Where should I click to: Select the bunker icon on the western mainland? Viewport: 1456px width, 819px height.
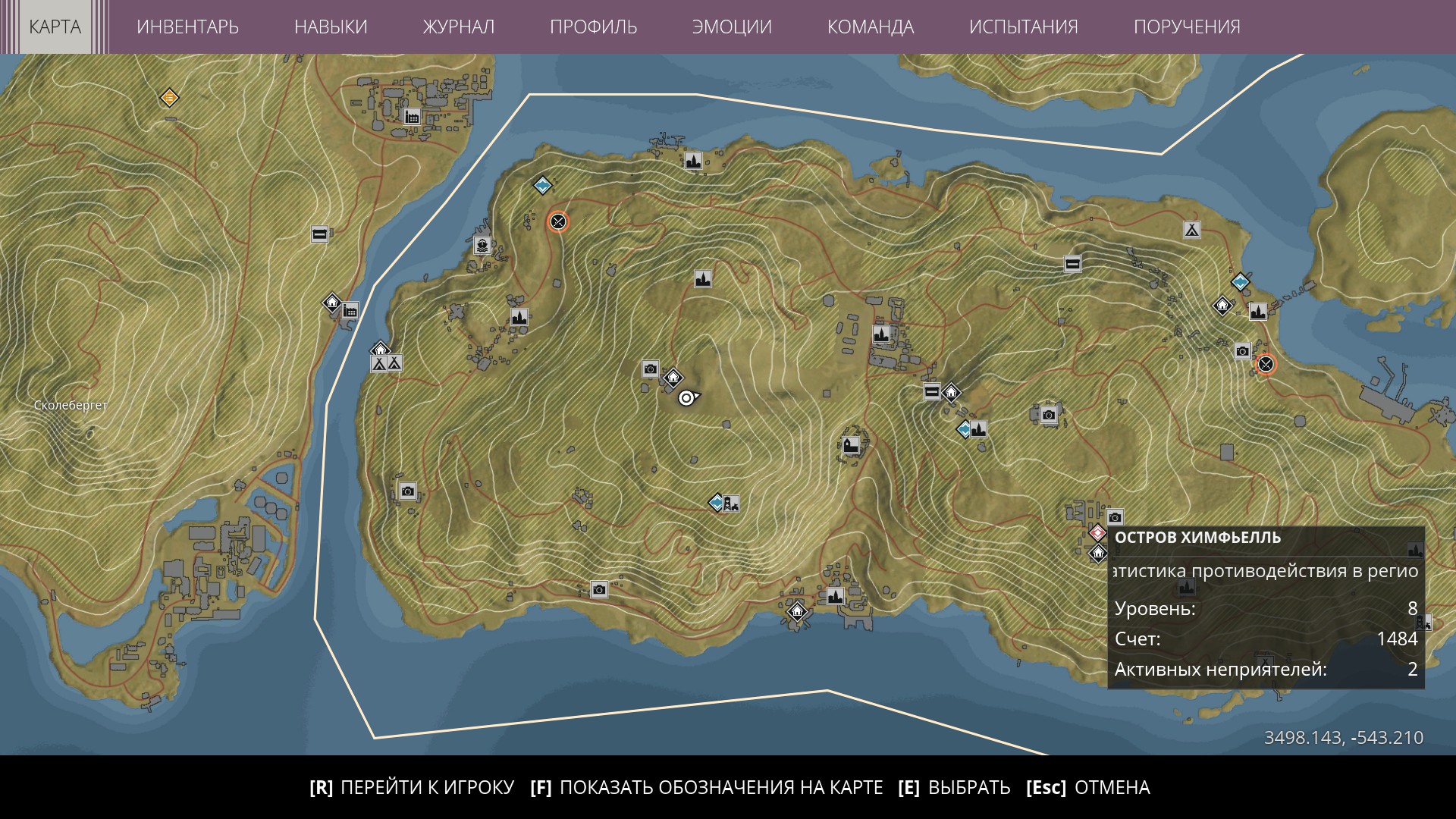tap(319, 234)
